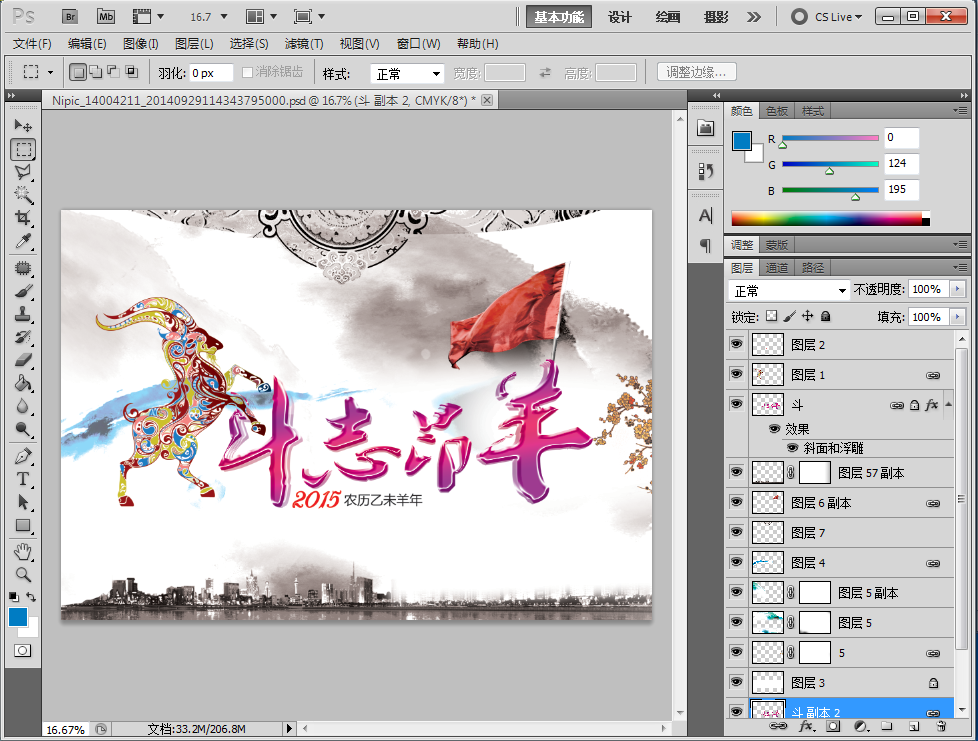Open the 不透明度 opacity slider arrow
Image resolution: width=978 pixels, height=741 pixels.
tap(958, 289)
